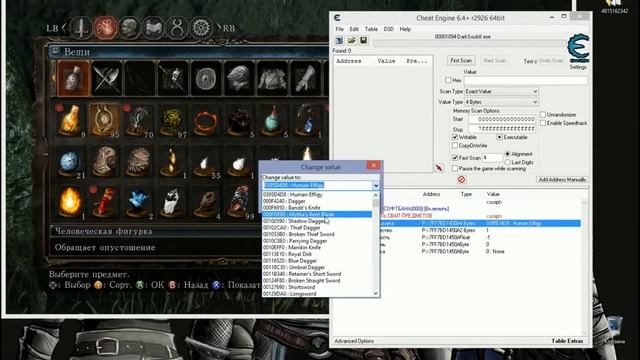Open the Scan Type dropdown
The width and height of the screenshot is (640, 360).
[501, 91]
